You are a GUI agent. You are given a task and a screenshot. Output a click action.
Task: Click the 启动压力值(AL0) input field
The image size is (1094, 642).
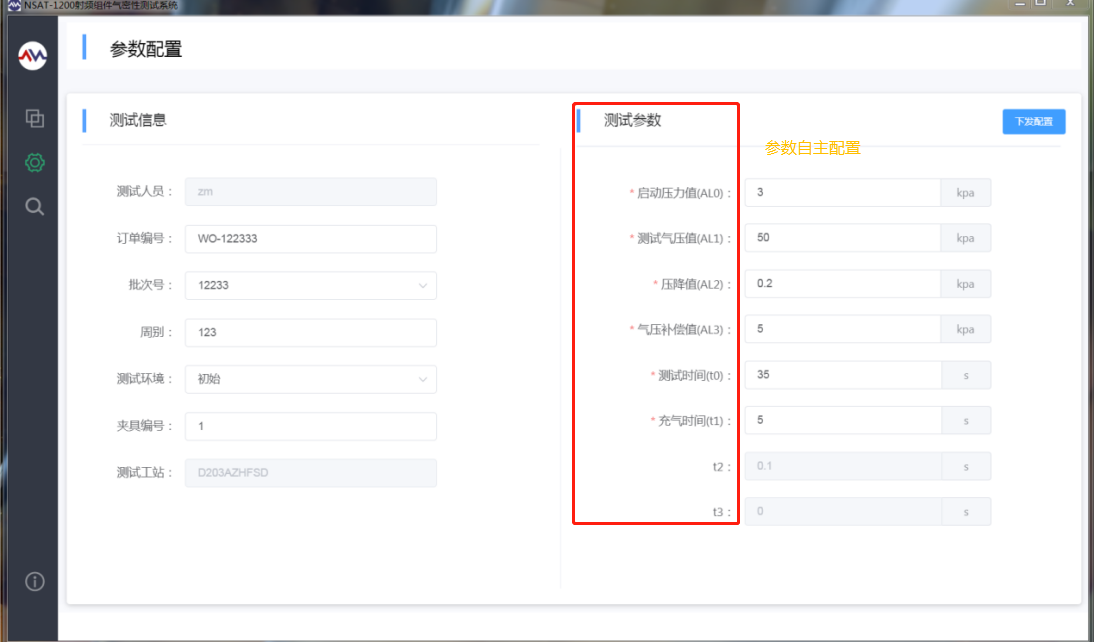(842, 193)
